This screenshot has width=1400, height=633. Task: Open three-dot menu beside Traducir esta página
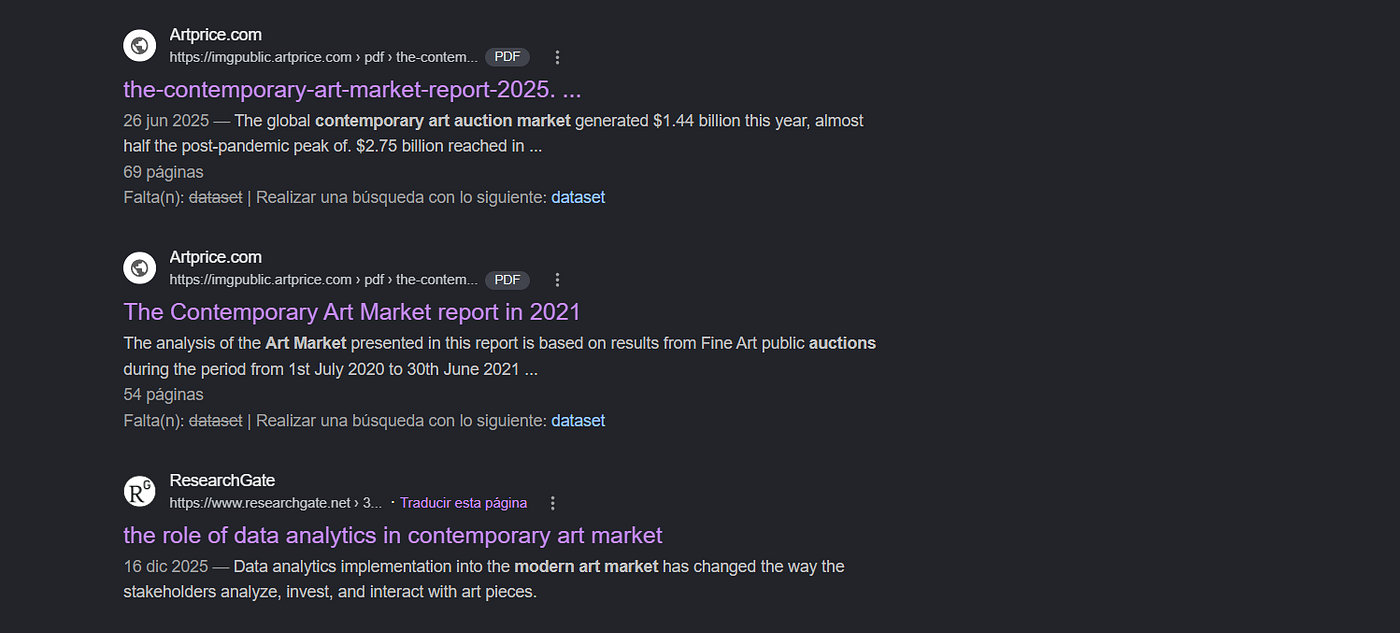tap(552, 503)
